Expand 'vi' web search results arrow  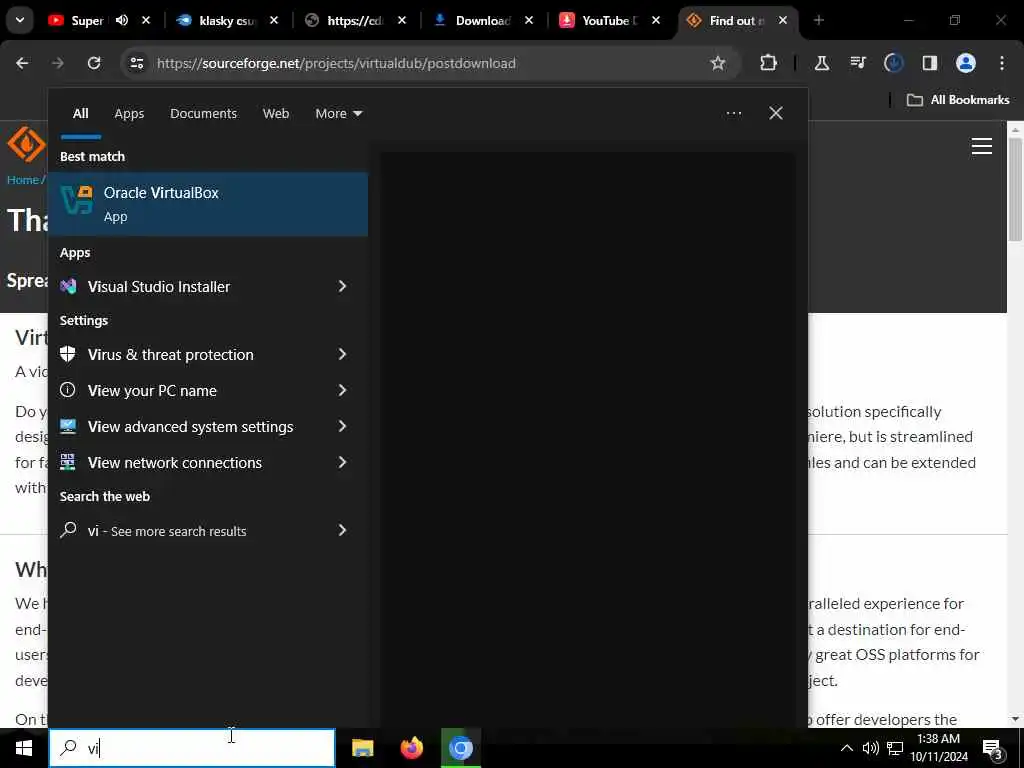[342, 530]
